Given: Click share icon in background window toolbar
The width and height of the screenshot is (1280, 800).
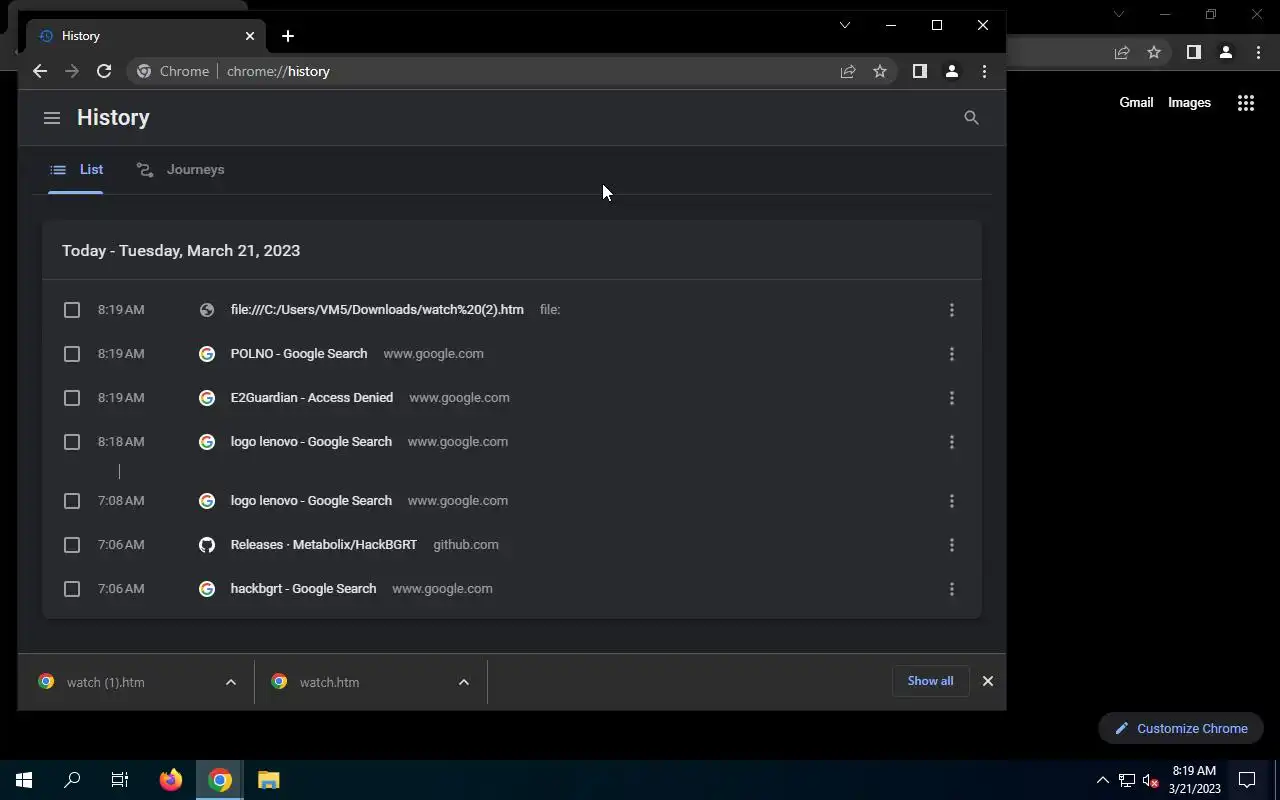Looking at the screenshot, I should [x=1122, y=53].
